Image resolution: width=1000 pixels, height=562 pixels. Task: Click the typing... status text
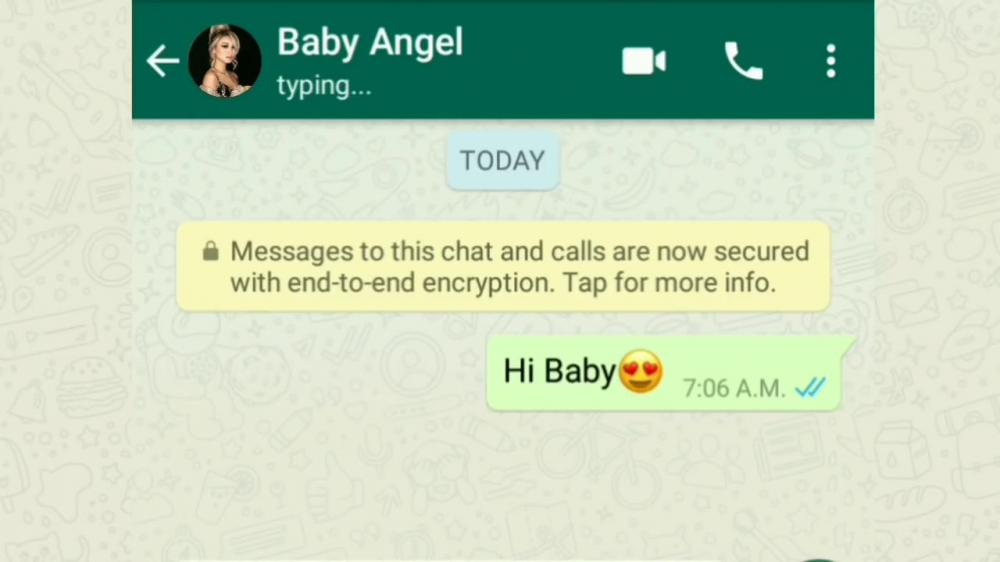point(324,86)
